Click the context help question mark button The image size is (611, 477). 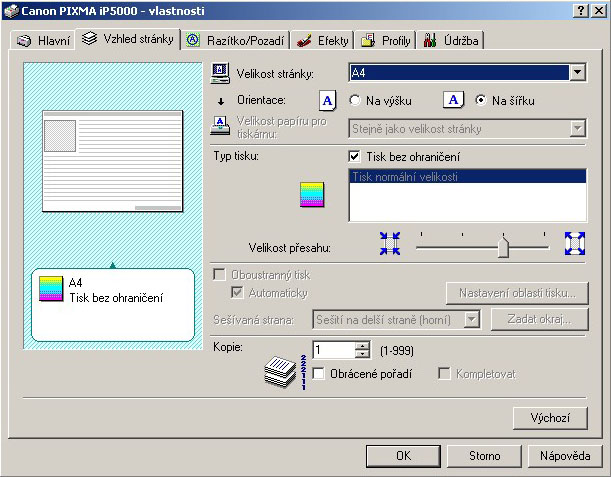coord(579,9)
